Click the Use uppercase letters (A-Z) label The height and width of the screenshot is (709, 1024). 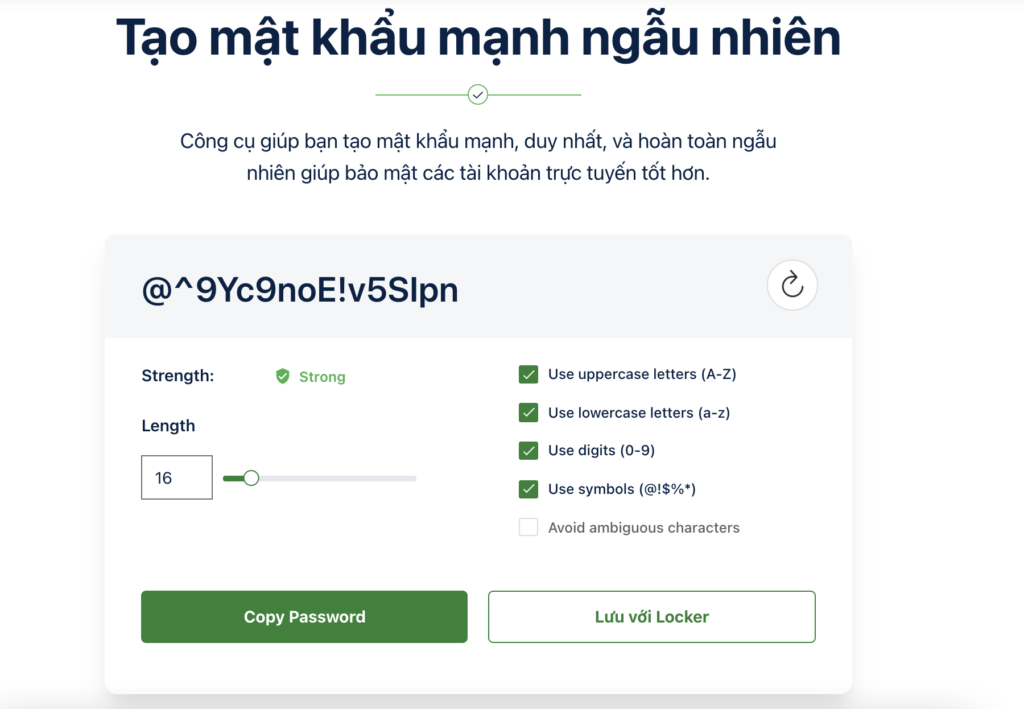(x=642, y=374)
